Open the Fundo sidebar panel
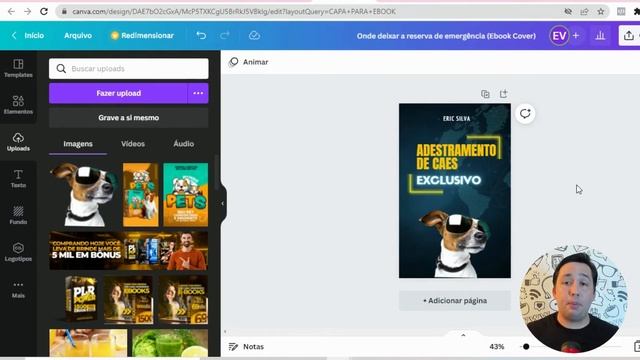Screen dimensions: 640x360 point(18,215)
